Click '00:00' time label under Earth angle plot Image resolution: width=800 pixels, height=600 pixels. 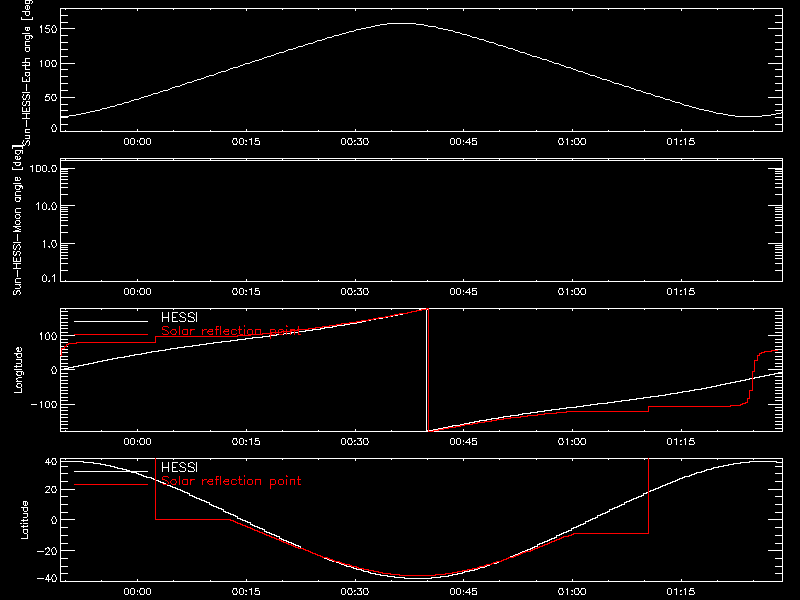137,142
